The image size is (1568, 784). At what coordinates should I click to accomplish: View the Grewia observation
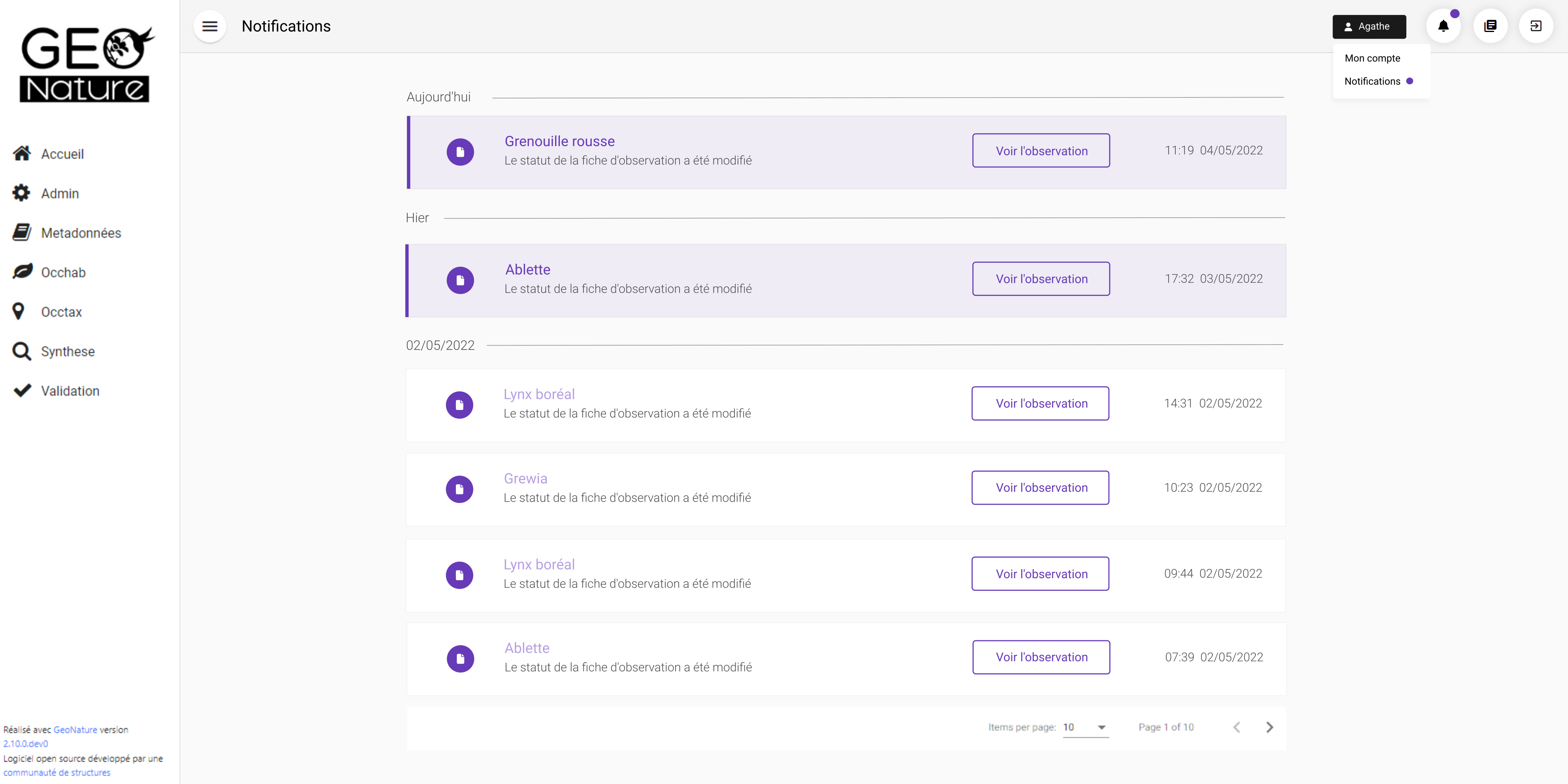1040,487
